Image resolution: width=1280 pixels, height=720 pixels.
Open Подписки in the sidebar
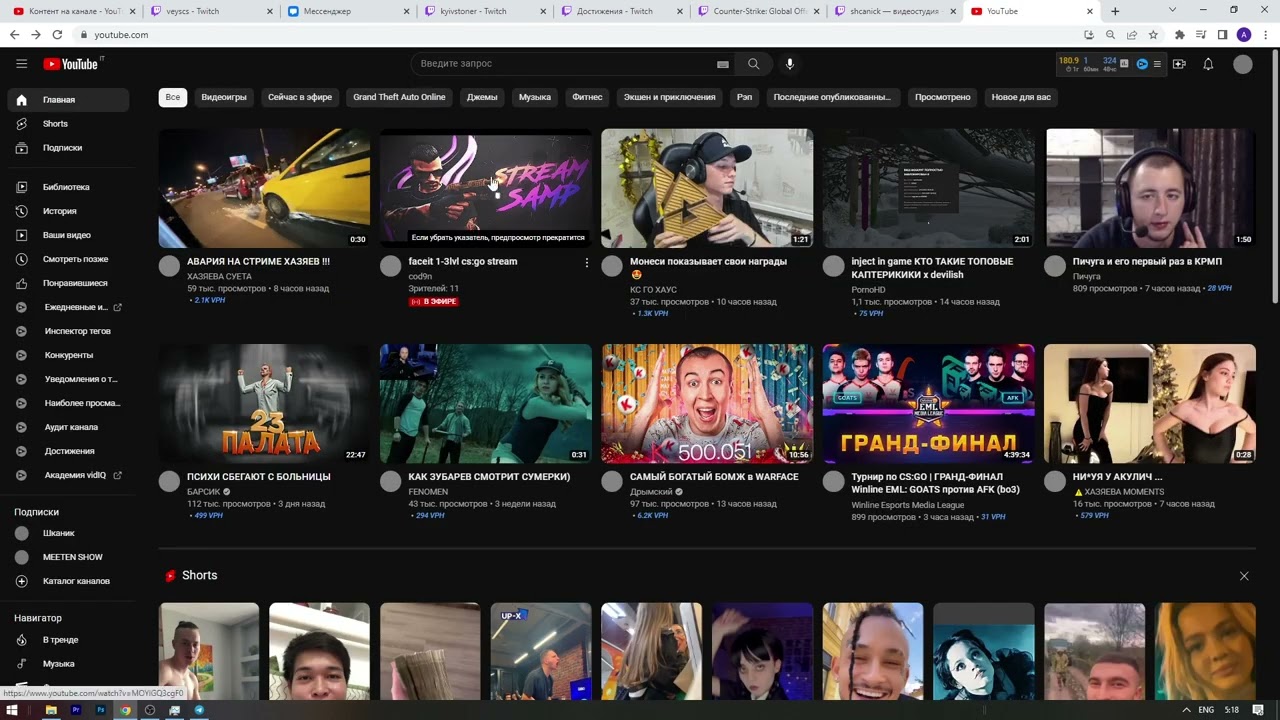pyautogui.click(x=68, y=148)
